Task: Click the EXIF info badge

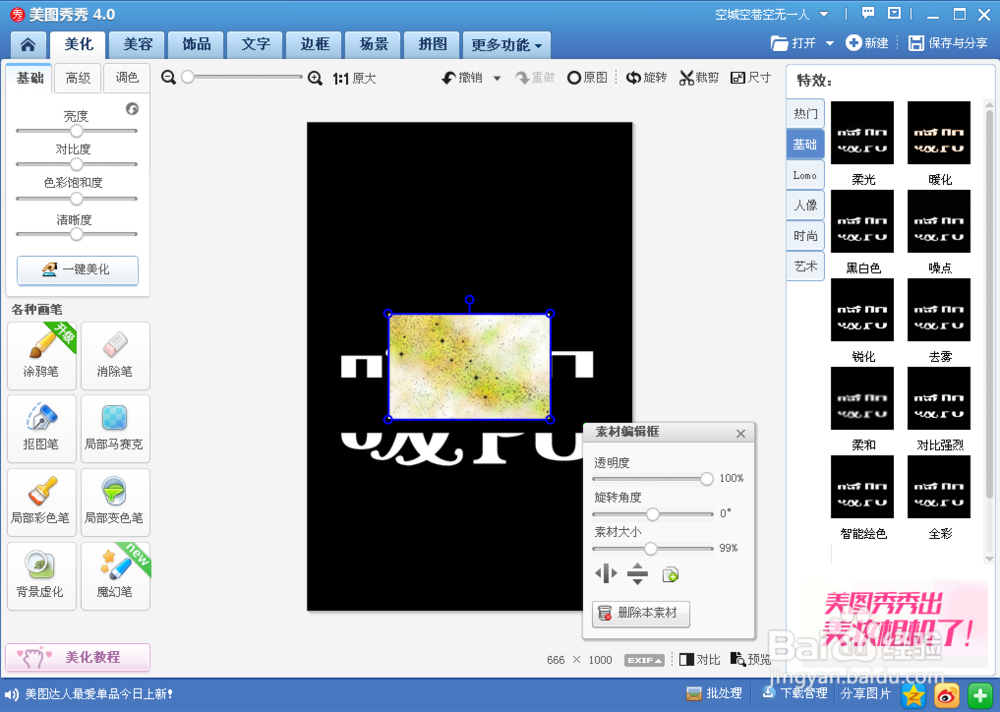Action: tap(644, 660)
